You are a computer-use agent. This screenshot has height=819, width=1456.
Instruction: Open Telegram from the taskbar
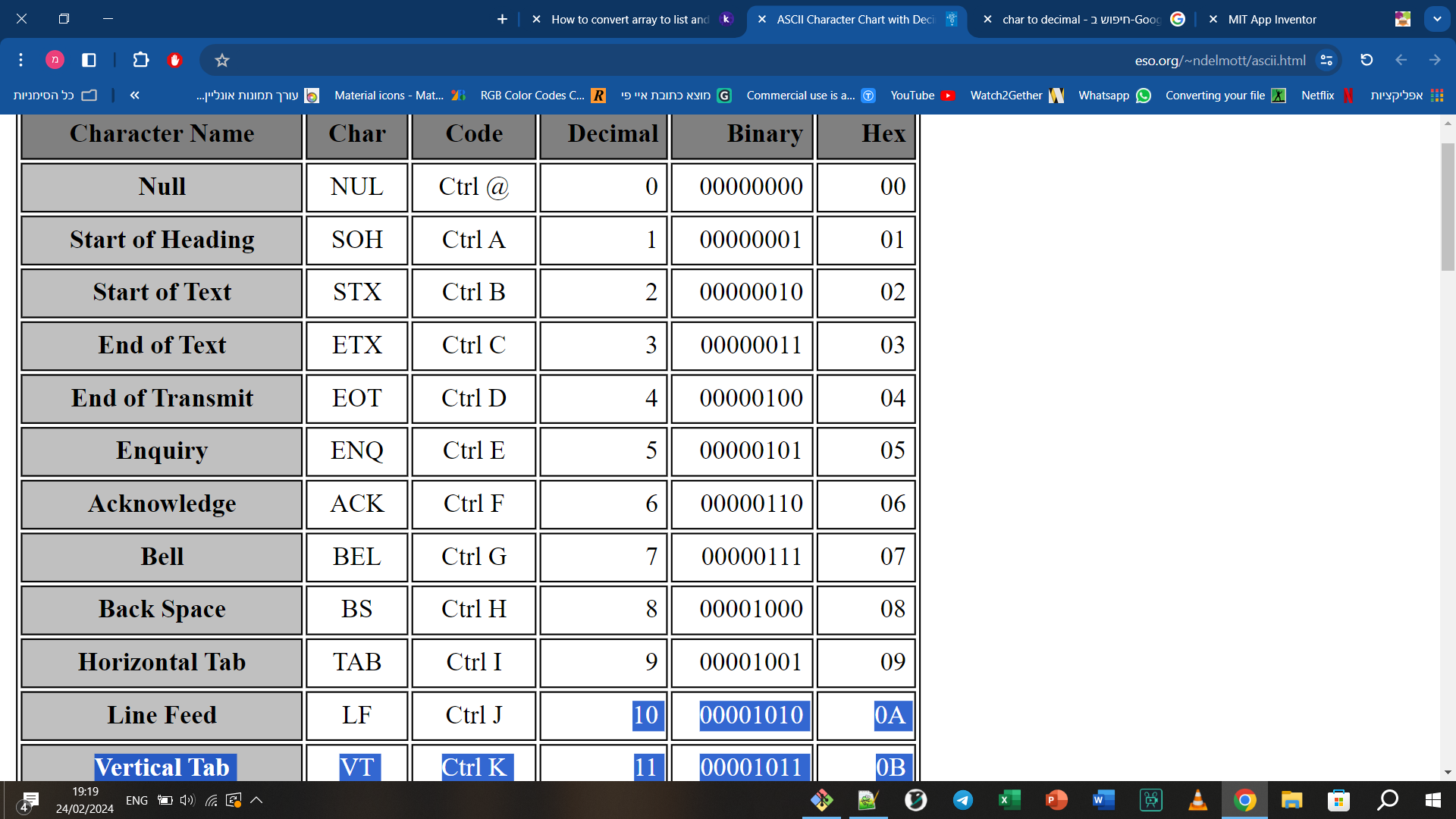coord(963,800)
